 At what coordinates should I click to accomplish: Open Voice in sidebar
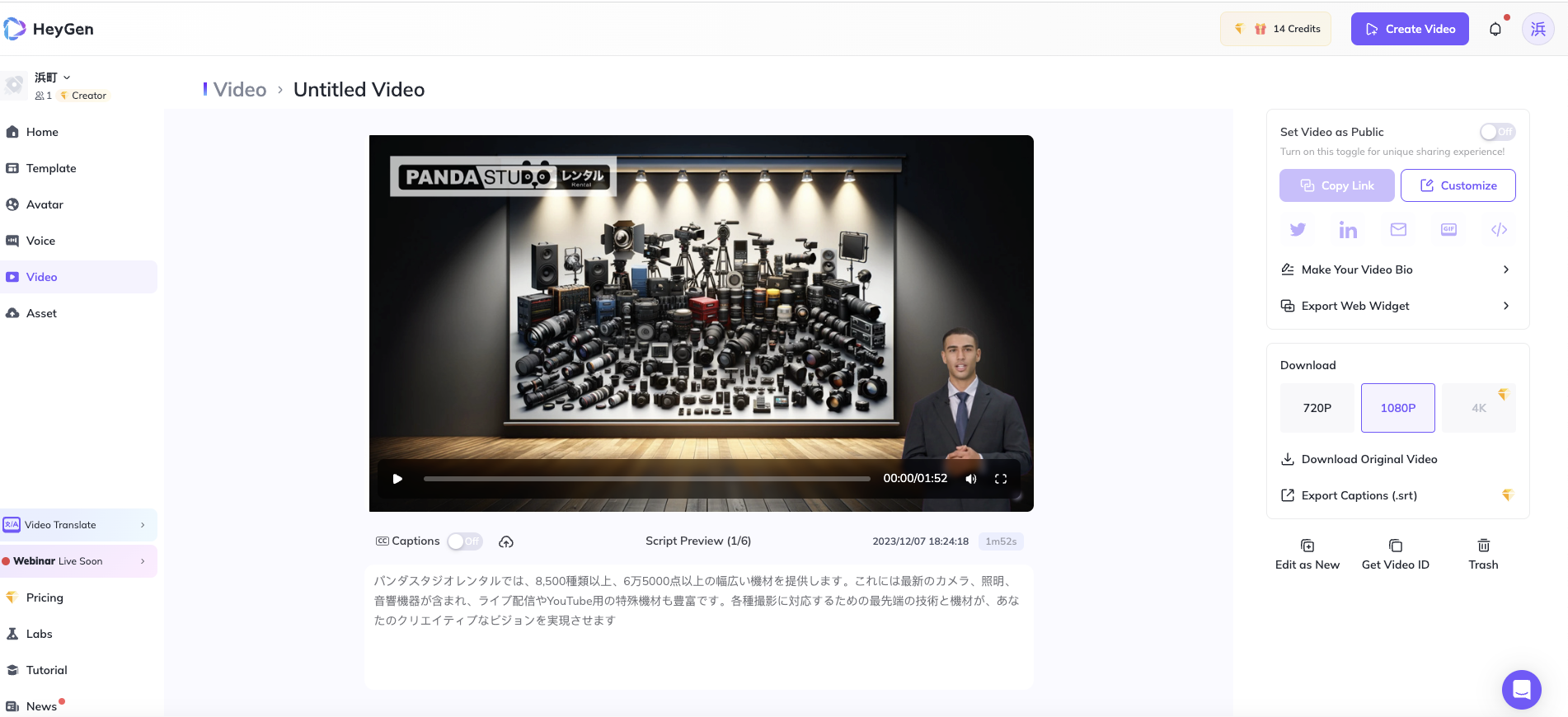(x=78, y=241)
